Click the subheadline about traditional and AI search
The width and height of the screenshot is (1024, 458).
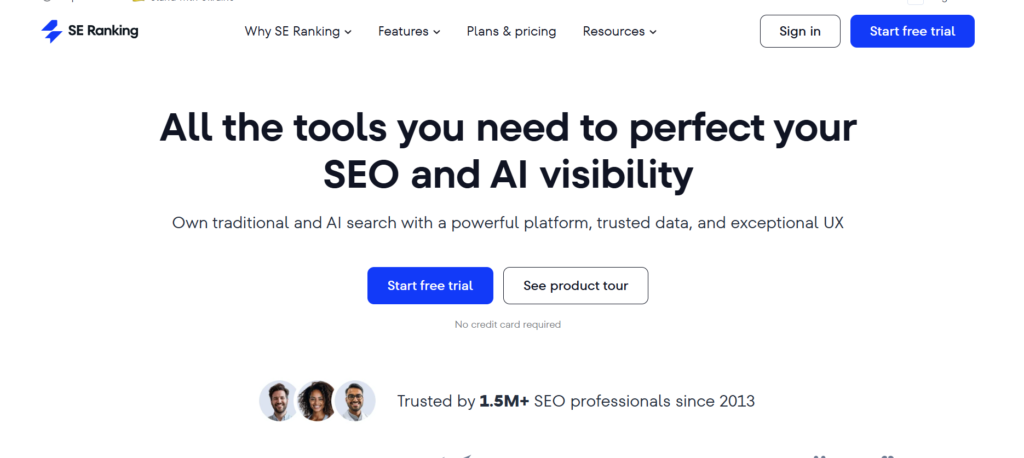tap(508, 223)
